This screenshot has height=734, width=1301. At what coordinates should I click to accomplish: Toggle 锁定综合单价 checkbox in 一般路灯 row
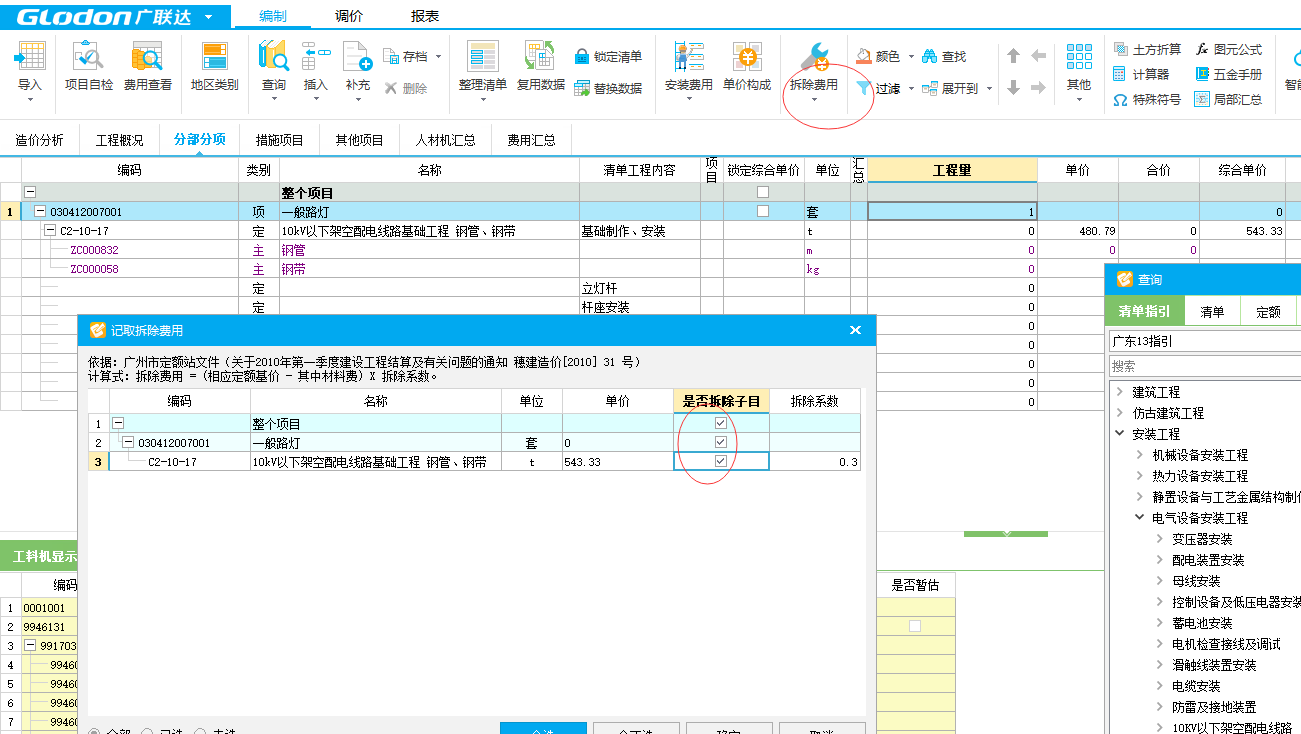pos(763,211)
